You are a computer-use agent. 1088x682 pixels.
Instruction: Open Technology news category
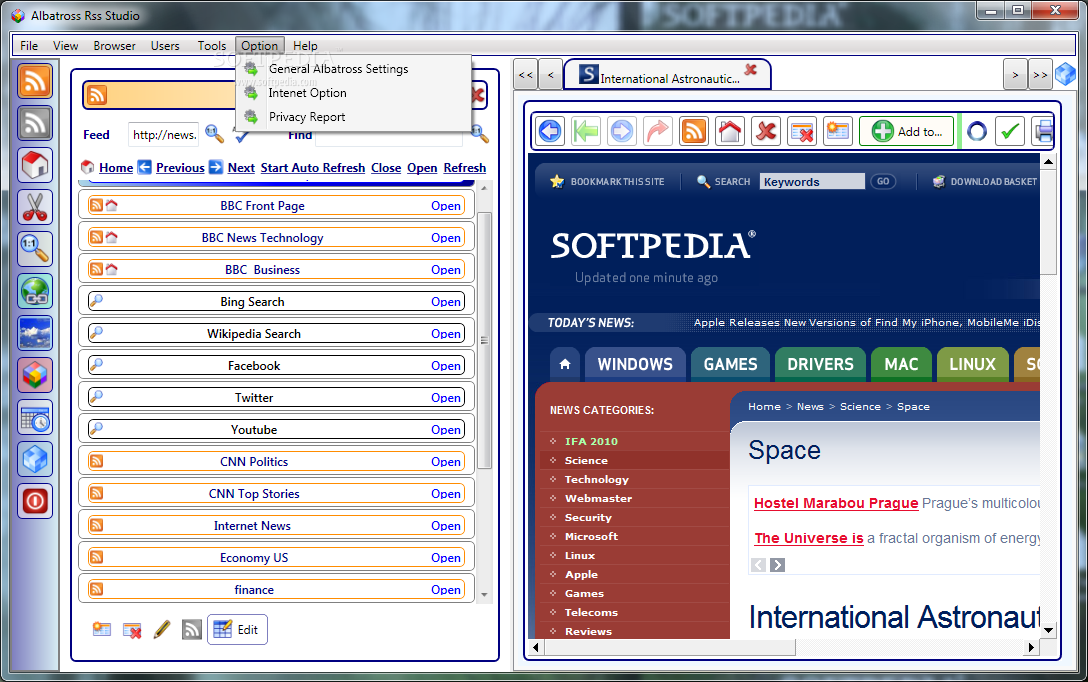click(596, 479)
